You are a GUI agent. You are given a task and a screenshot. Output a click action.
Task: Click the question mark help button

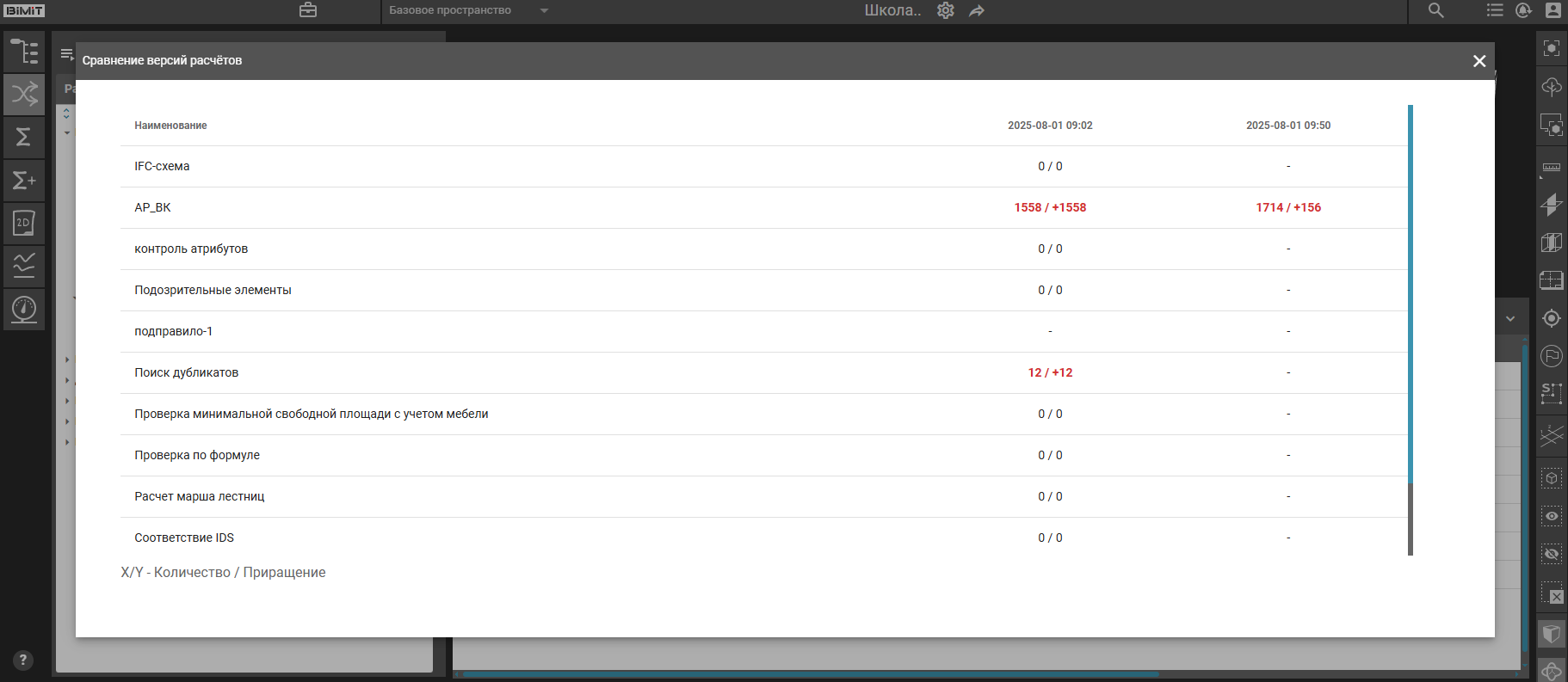pos(23,660)
